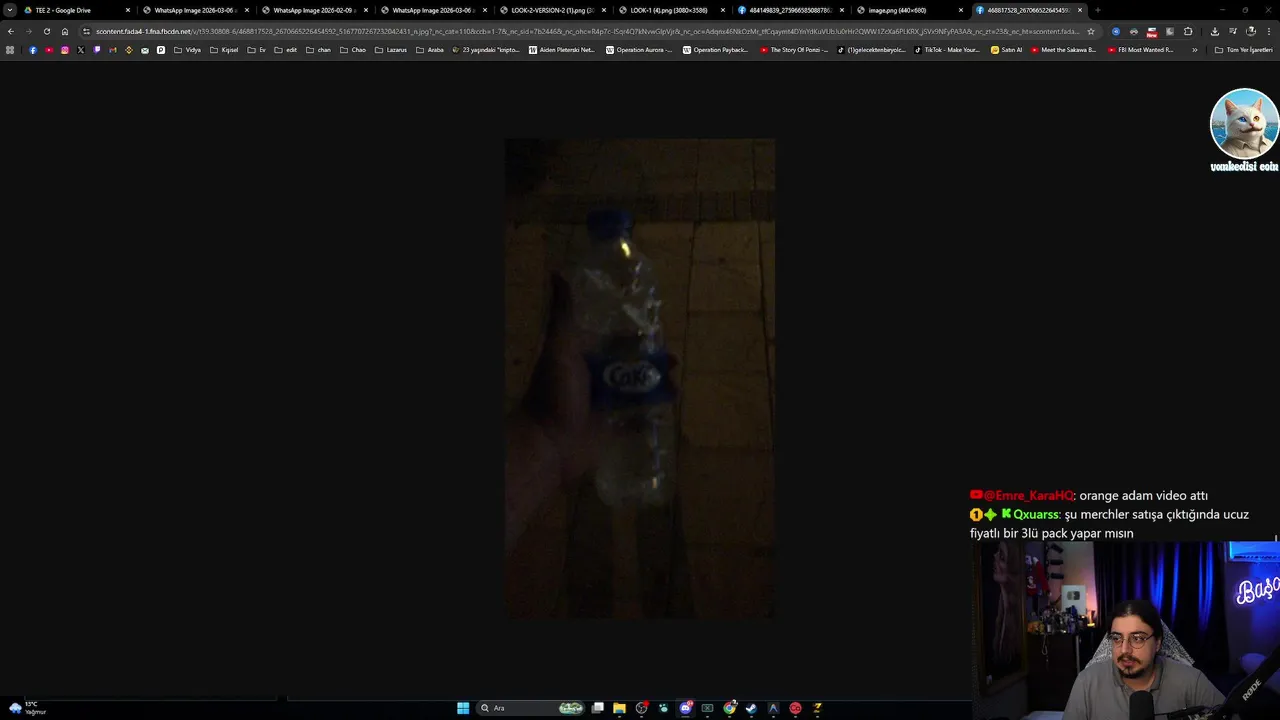Open the browser Downloads icon

1214,31
